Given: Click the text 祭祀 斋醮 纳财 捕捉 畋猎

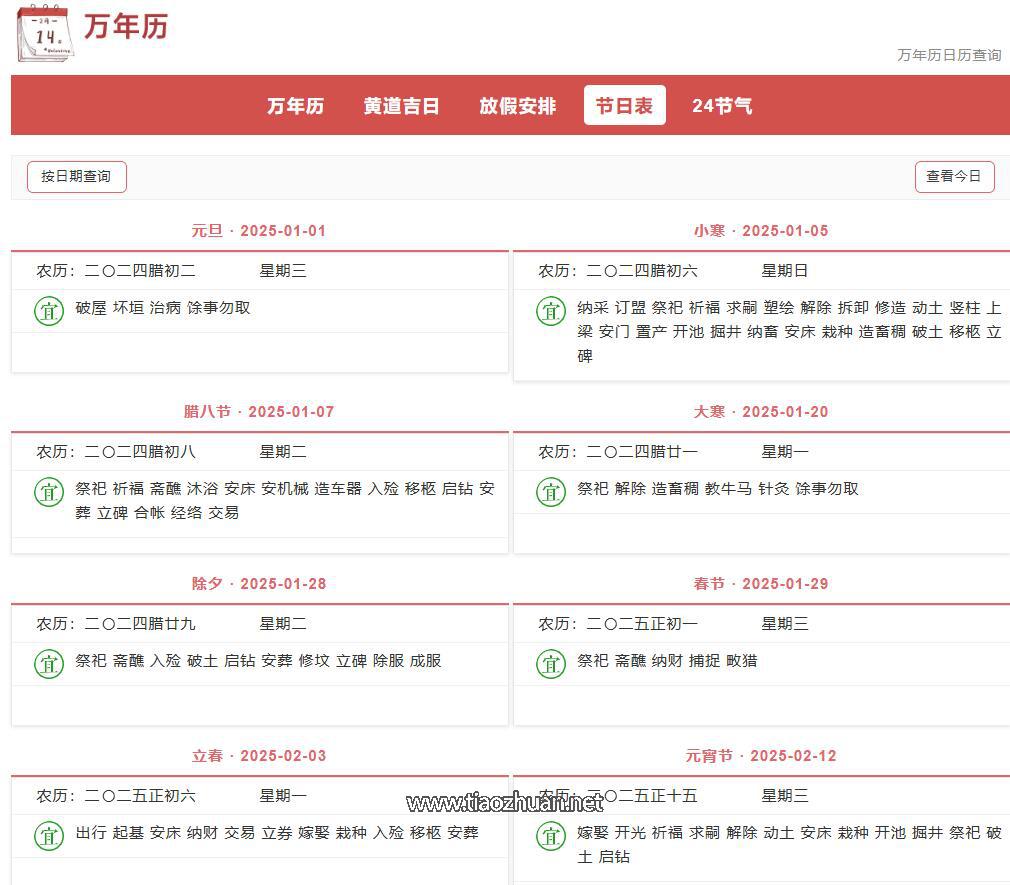Looking at the screenshot, I should tap(667, 661).
